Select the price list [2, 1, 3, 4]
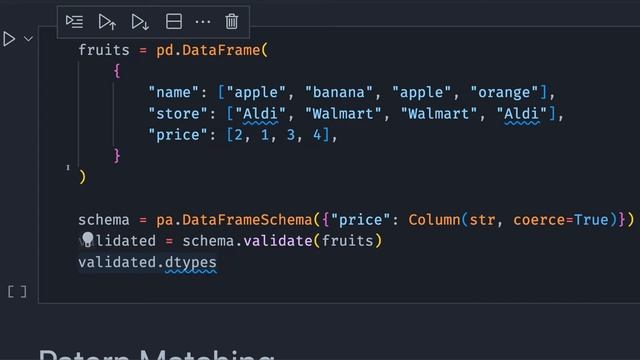Viewport: 640px width, 360px height. point(278,135)
